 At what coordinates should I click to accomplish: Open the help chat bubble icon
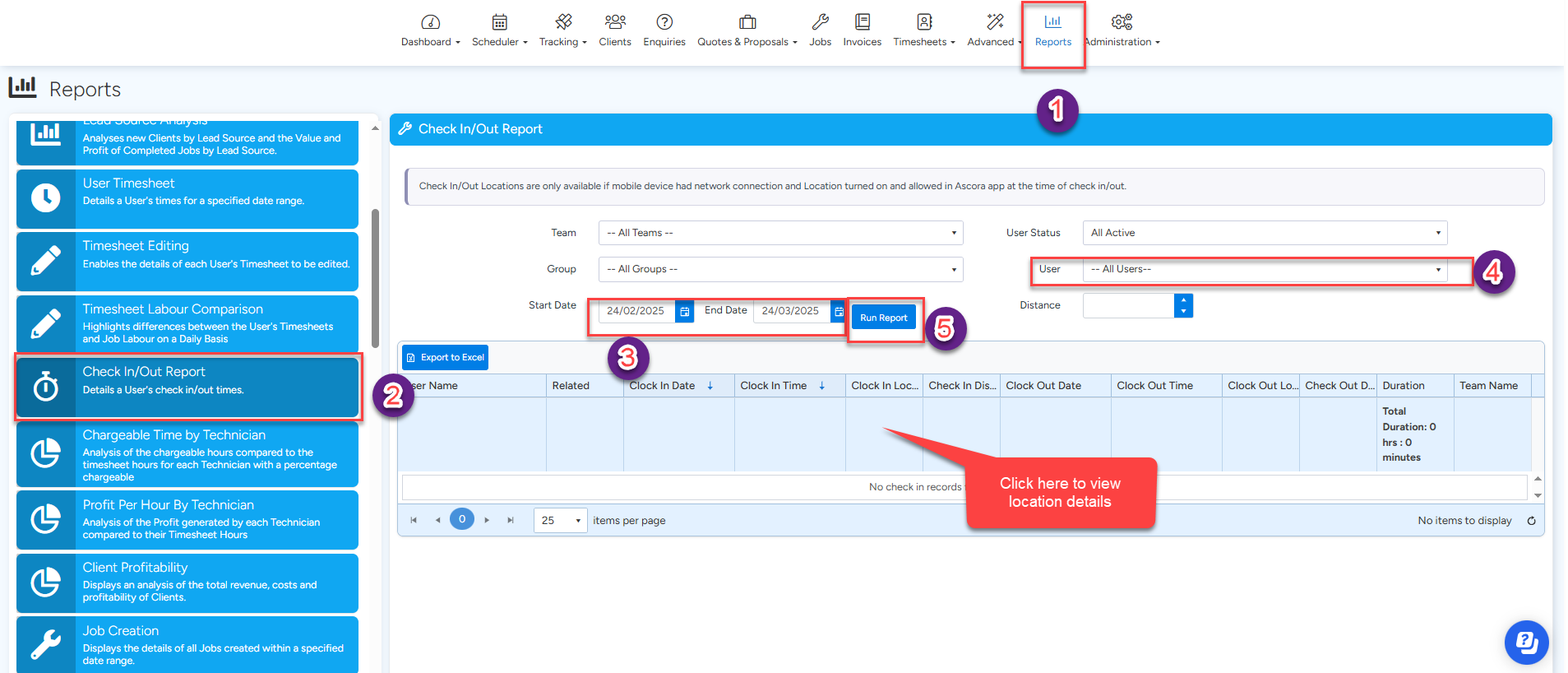coord(1526,642)
